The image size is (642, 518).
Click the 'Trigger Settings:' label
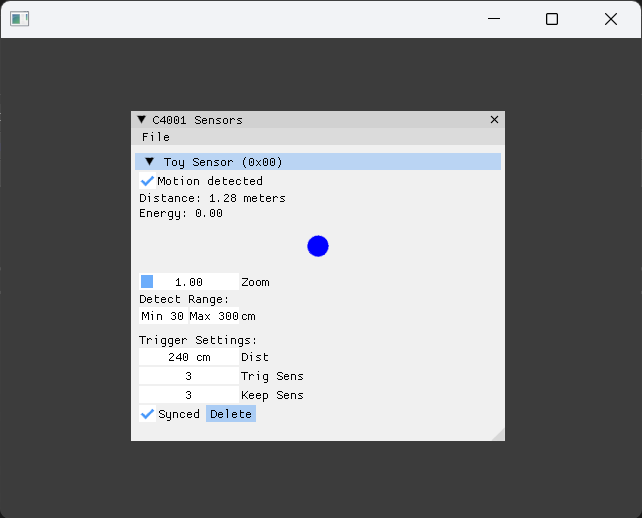[198, 340]
